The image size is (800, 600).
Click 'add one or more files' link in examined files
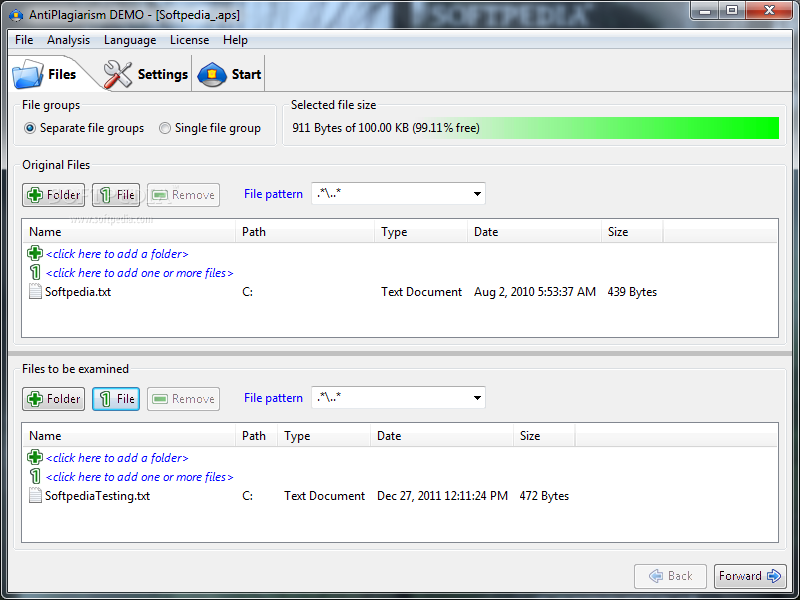[139, 477]
